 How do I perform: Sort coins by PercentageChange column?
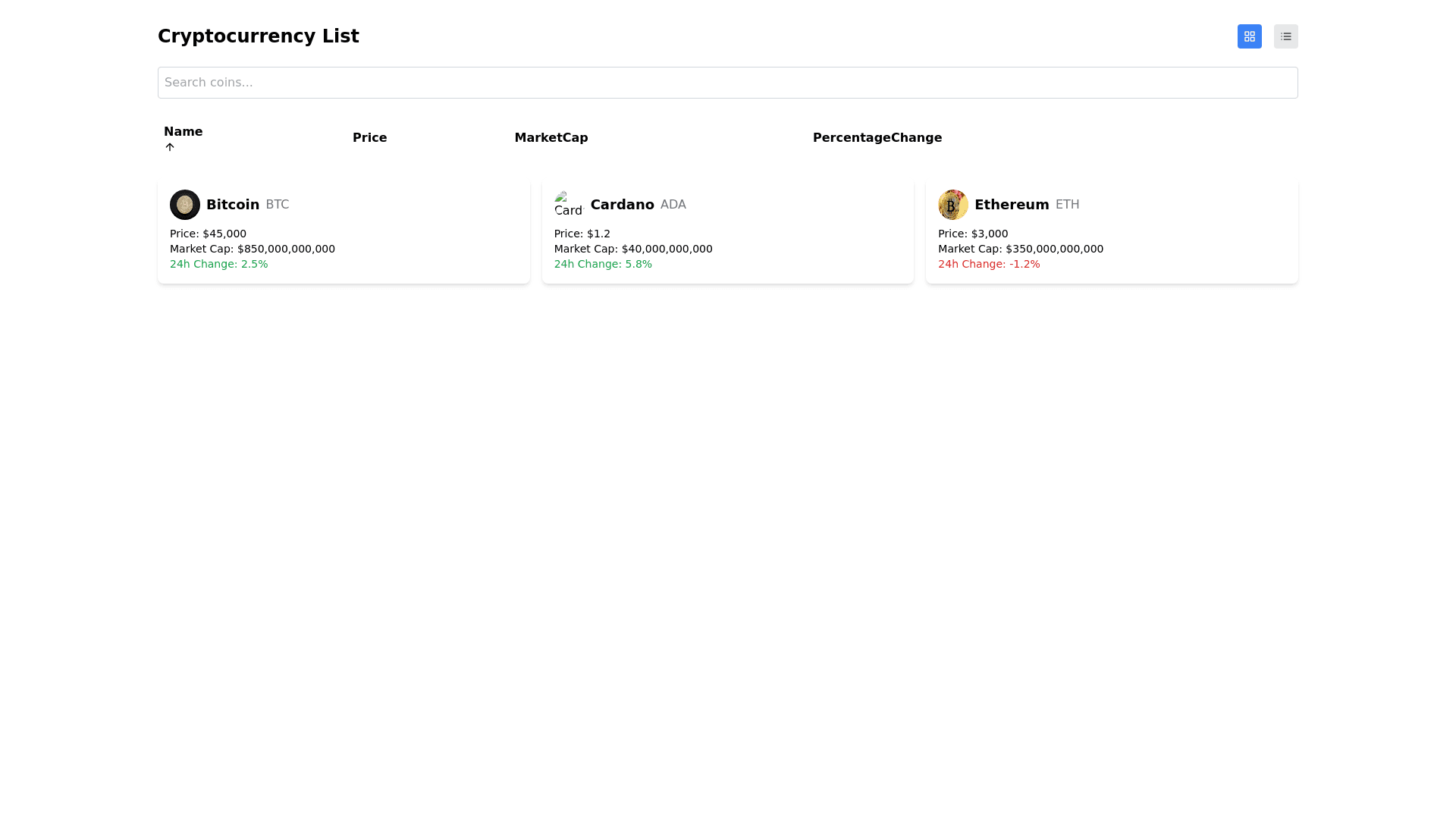[877, 138]
